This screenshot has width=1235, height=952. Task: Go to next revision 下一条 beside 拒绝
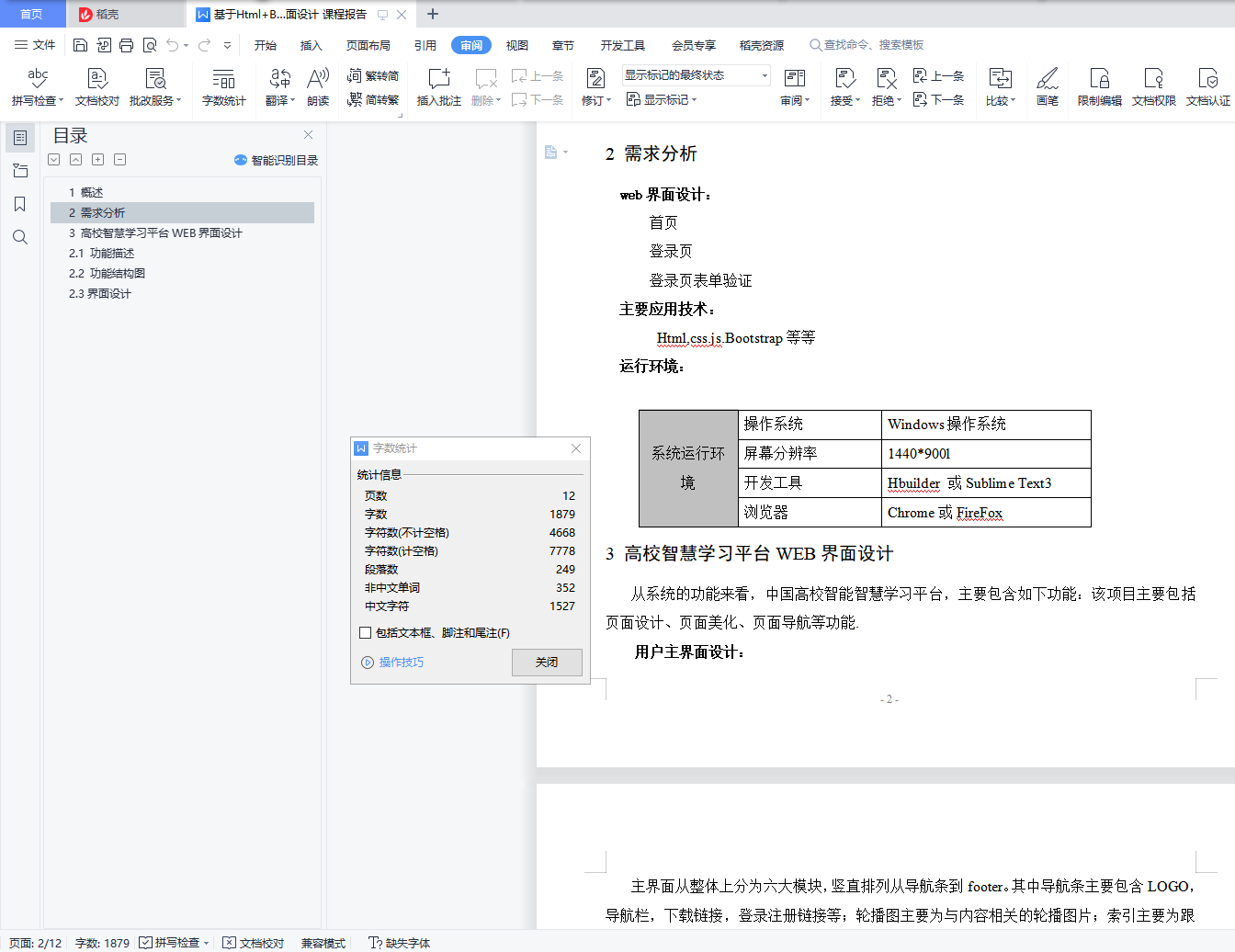[x=939, y=99]
